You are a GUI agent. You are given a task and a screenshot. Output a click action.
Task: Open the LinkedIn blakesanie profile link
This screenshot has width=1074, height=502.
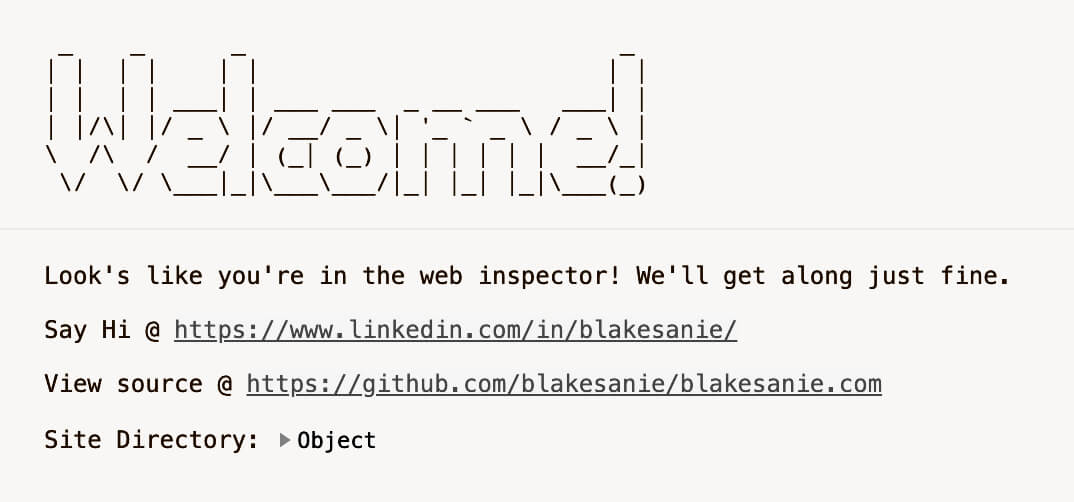pos(455,330)
